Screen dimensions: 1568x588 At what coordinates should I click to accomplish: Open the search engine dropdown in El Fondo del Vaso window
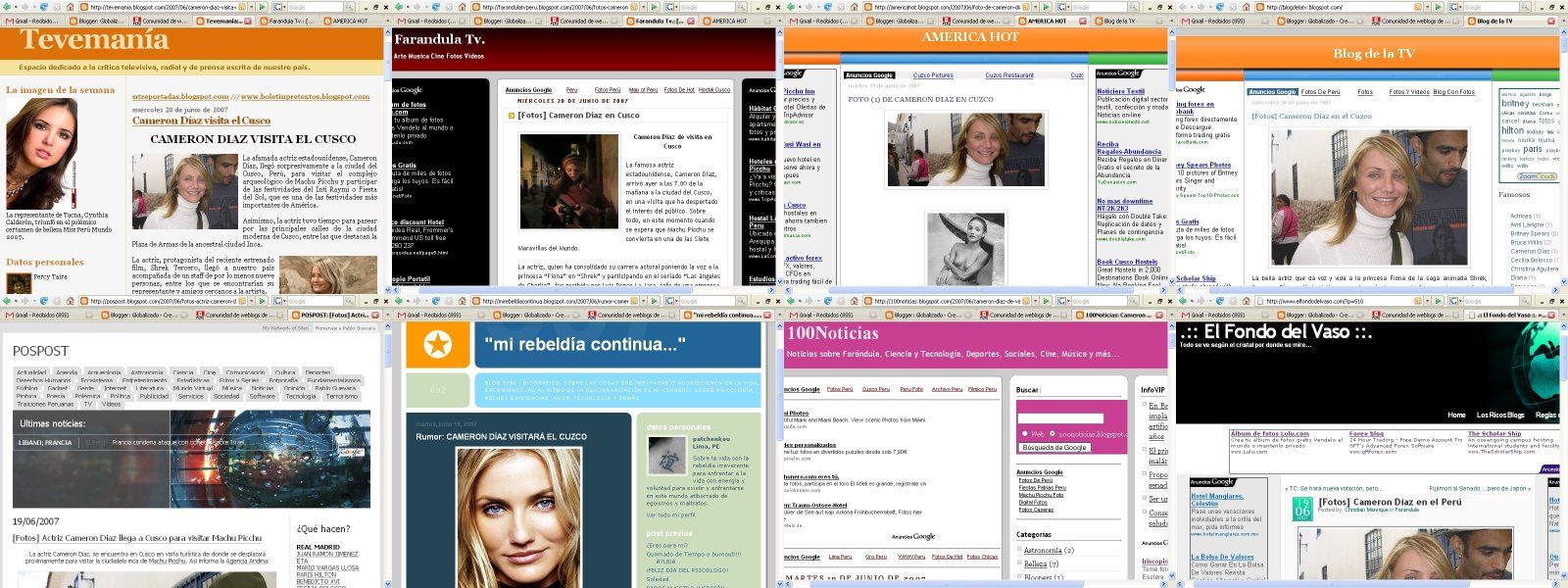[1460, 301]
